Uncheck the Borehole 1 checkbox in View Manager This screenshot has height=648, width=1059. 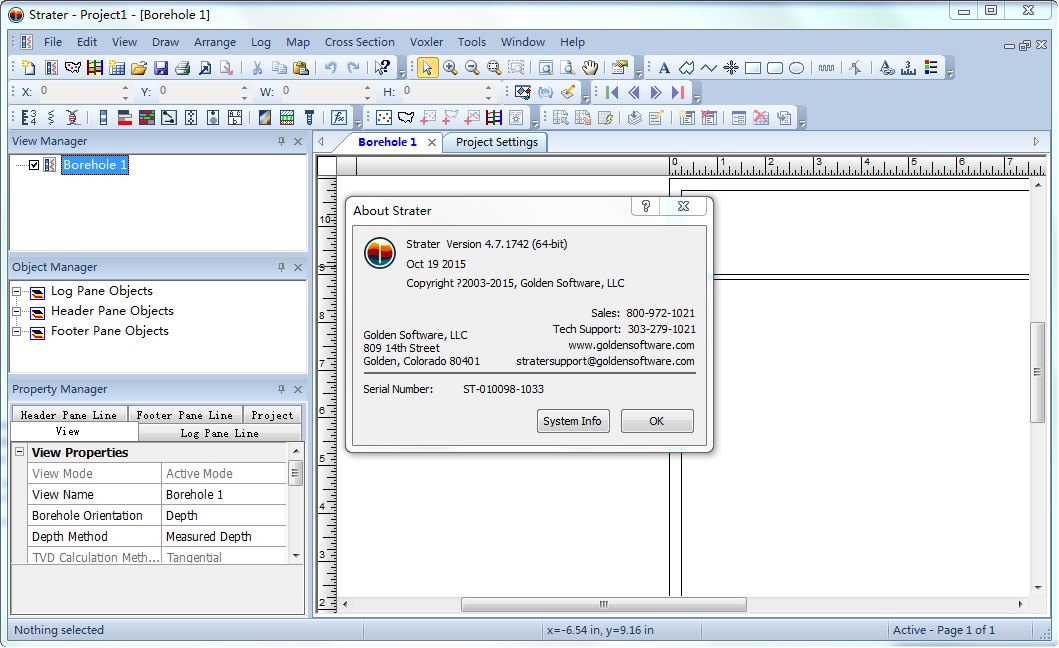(34, 165)
